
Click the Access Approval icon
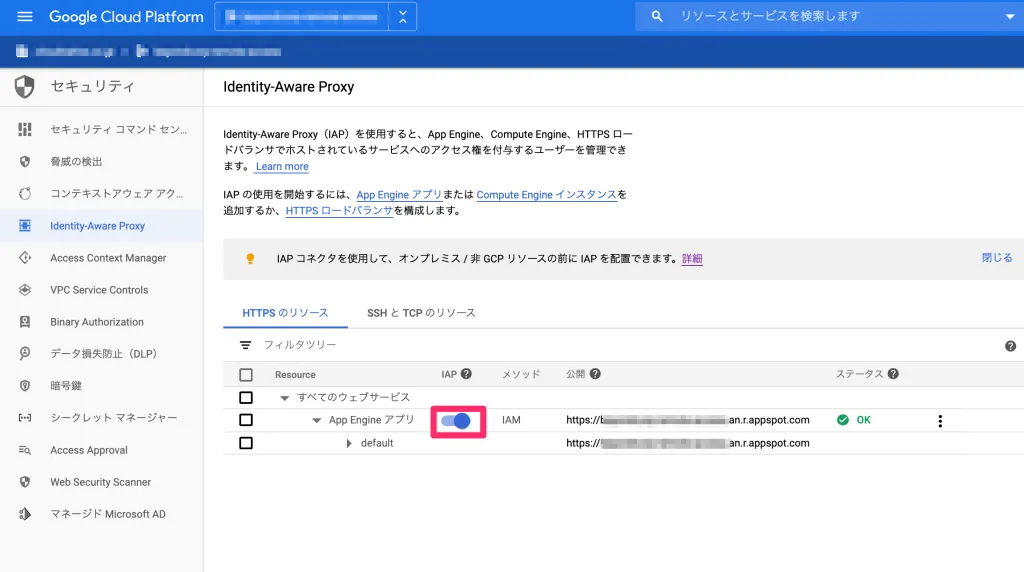pyautogui.click(x=25, y=450)
